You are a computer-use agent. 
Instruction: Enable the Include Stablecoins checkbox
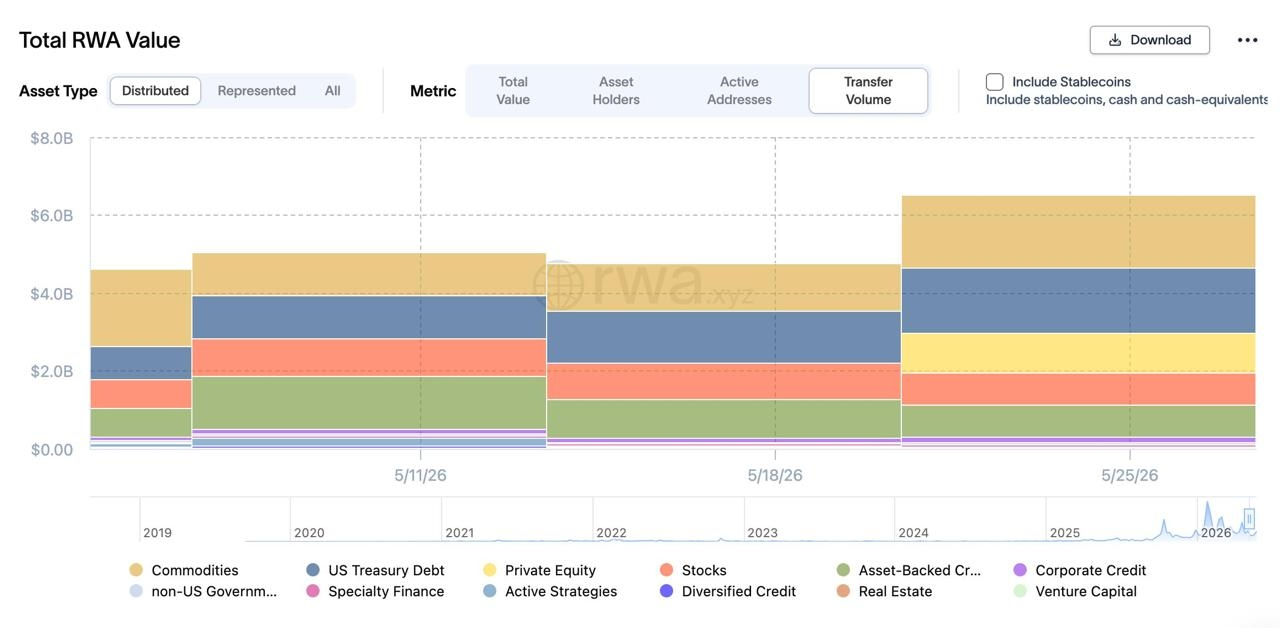click(995, 82)
